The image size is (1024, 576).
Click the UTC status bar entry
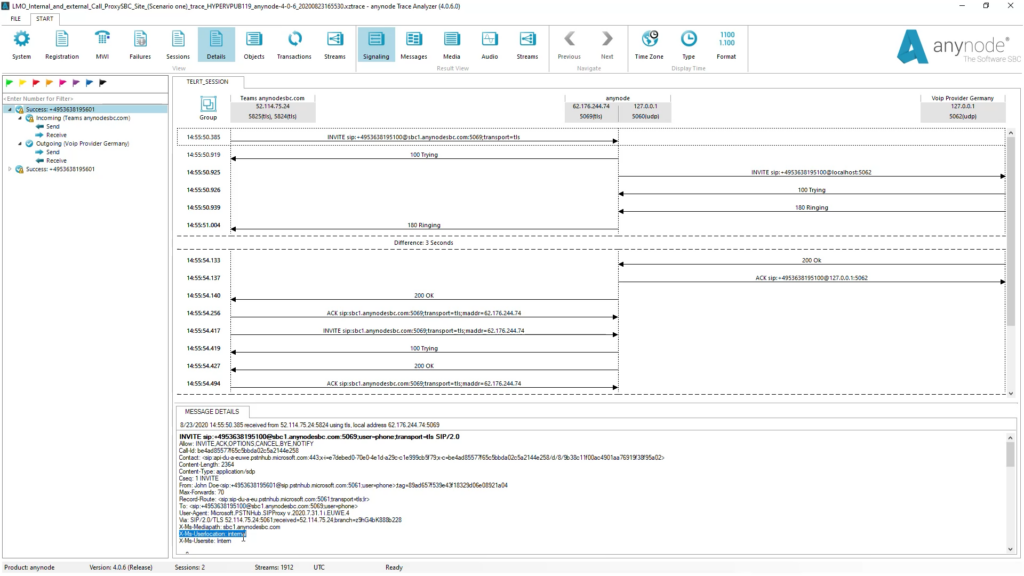point(319,568)
